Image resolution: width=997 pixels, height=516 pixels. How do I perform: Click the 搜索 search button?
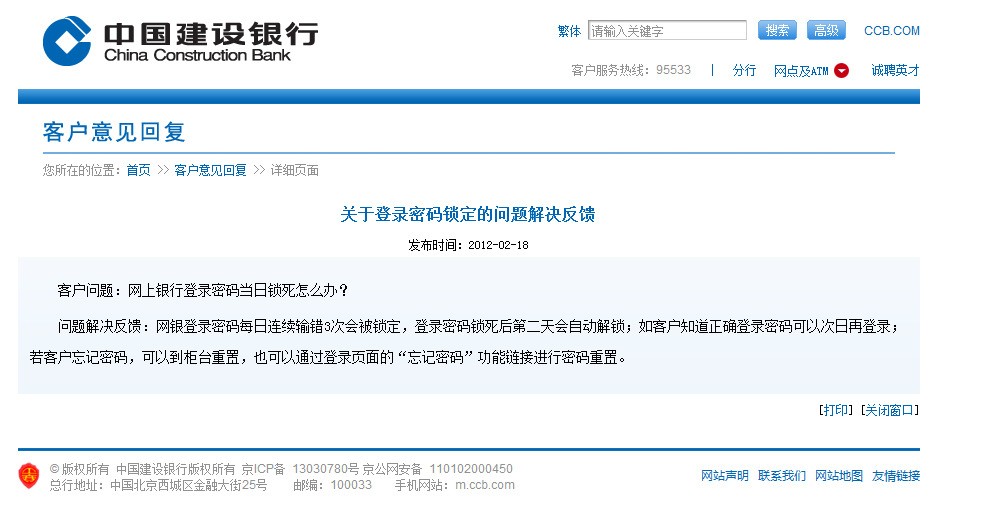[x=777, y=31]
